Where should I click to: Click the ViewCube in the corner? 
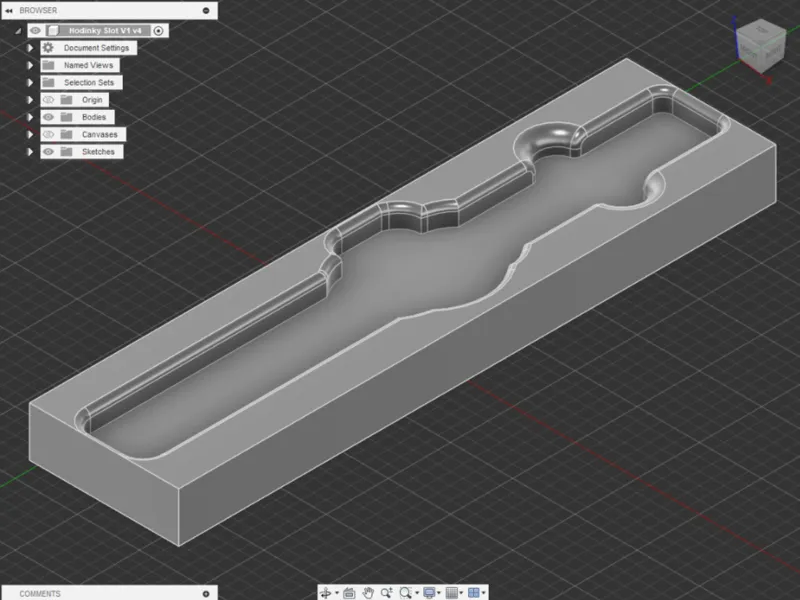pos(759,47)
